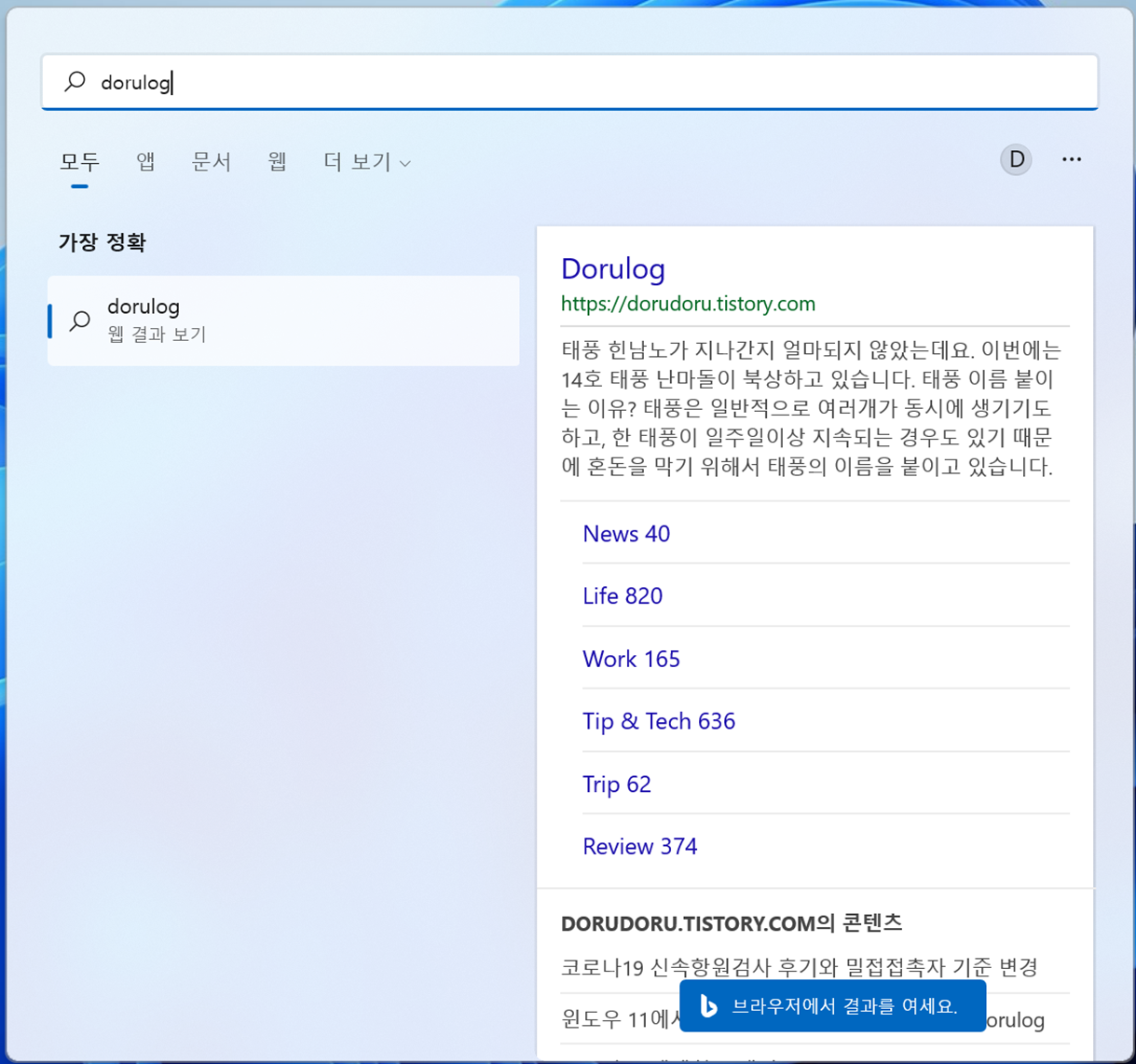The height and width of the screenshot is (1064, 1136).
Task: Switch to the 문서 tab
Action: click(x=211, y=162)
